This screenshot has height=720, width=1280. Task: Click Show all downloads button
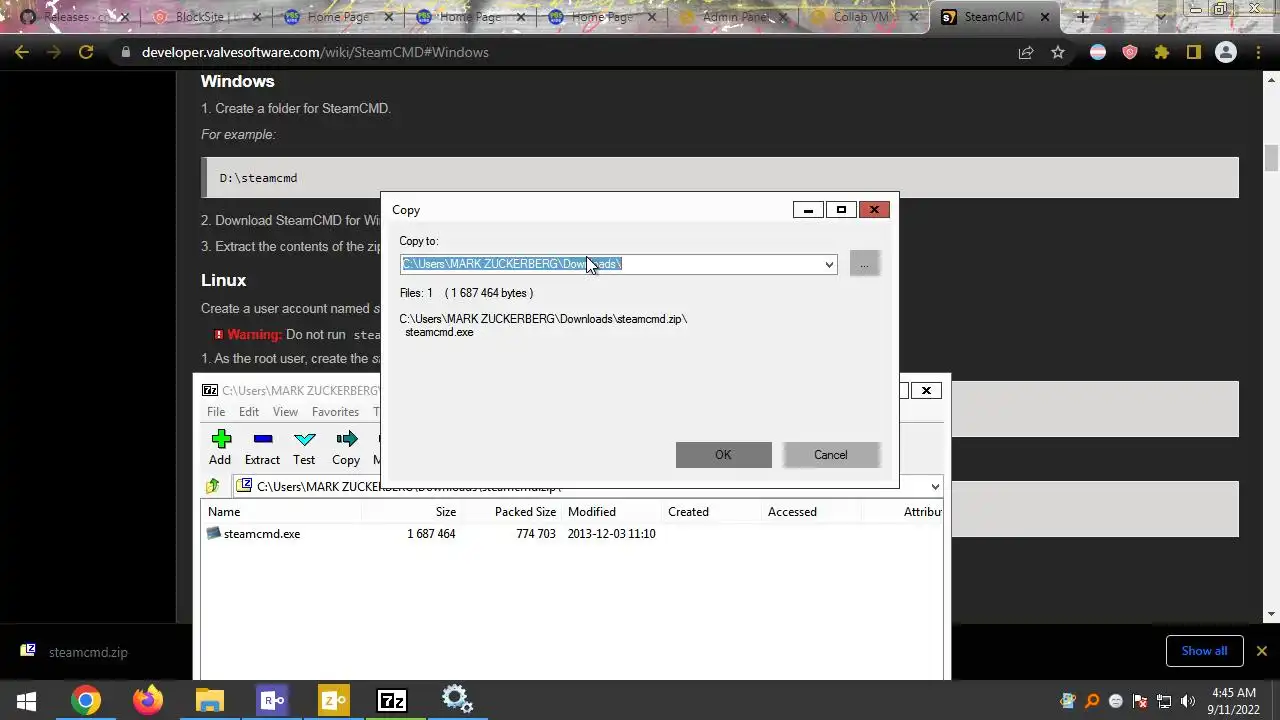(1204, 651)
